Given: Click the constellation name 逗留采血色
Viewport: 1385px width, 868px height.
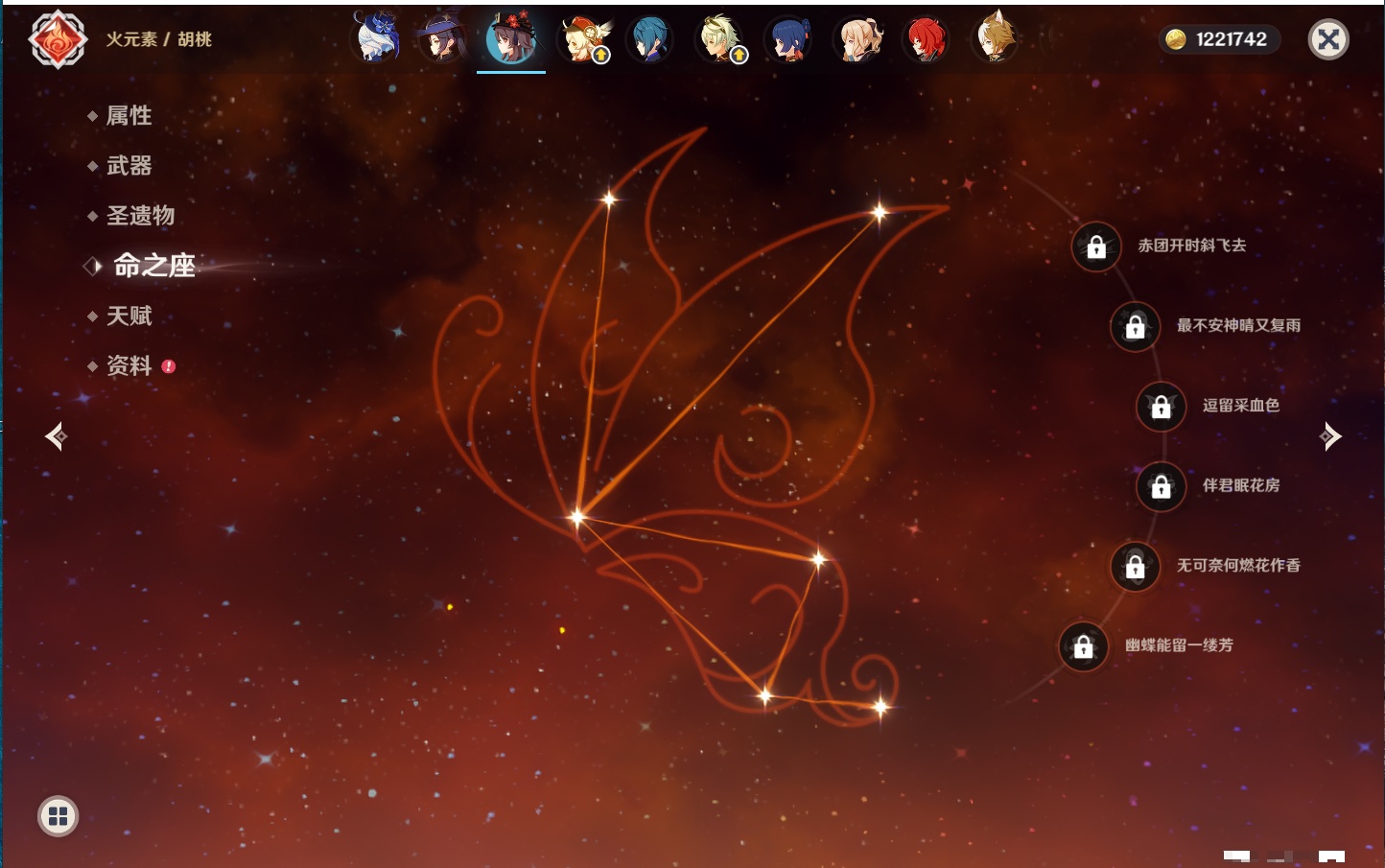Looking at the screenshot, I should tap(1241, 405).
